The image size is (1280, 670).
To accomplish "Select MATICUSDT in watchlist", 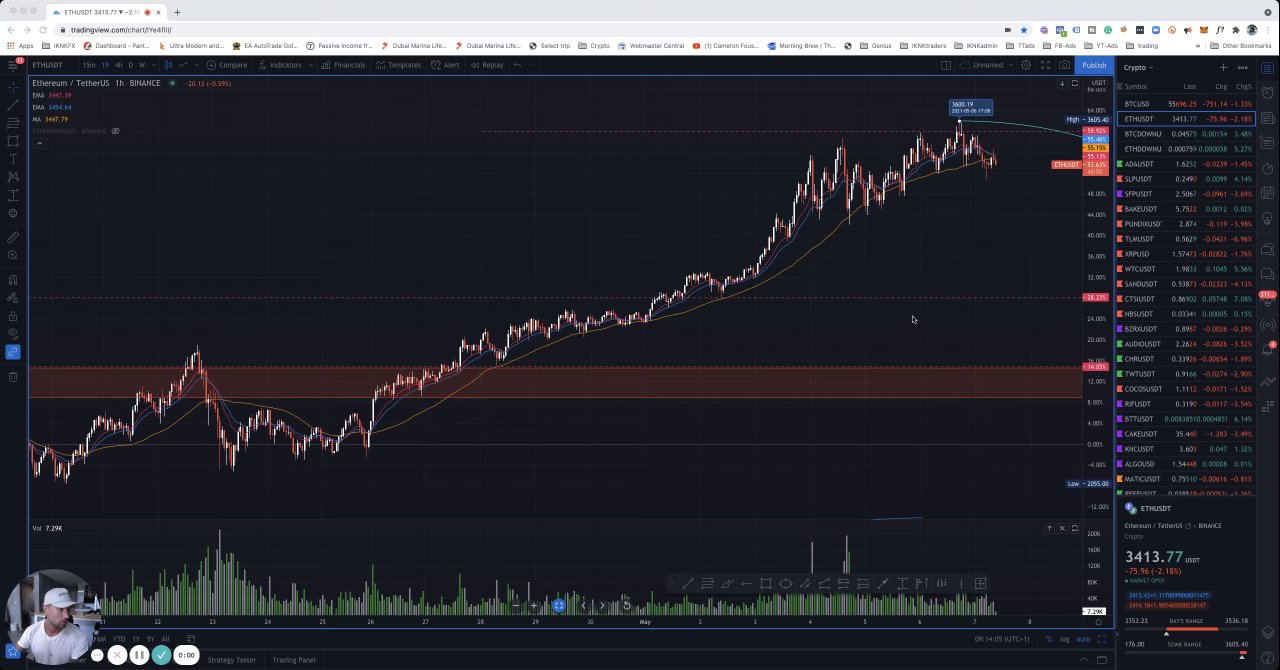I will point(1186,479).
